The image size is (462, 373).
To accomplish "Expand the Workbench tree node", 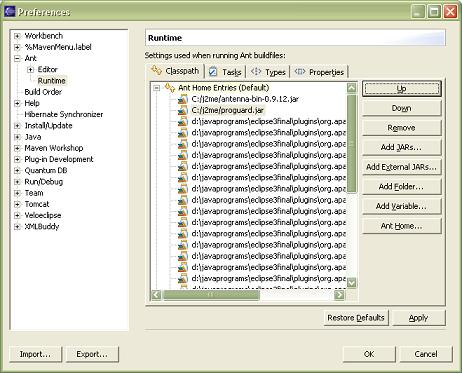I will click(x=17, y=36).
